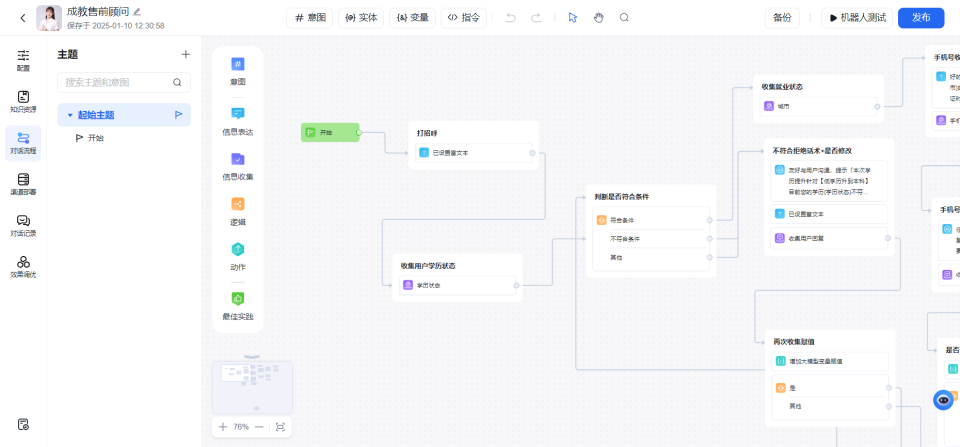
Task: Click the blue 发布 publish button
Action: point(920,18)
